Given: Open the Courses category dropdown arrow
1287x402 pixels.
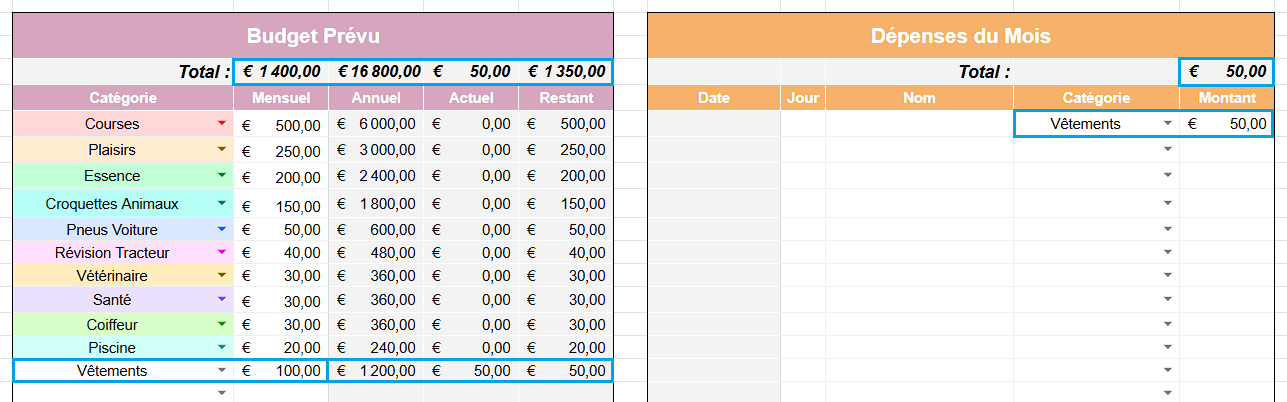Looking at the screenshot, I should 222,123.
